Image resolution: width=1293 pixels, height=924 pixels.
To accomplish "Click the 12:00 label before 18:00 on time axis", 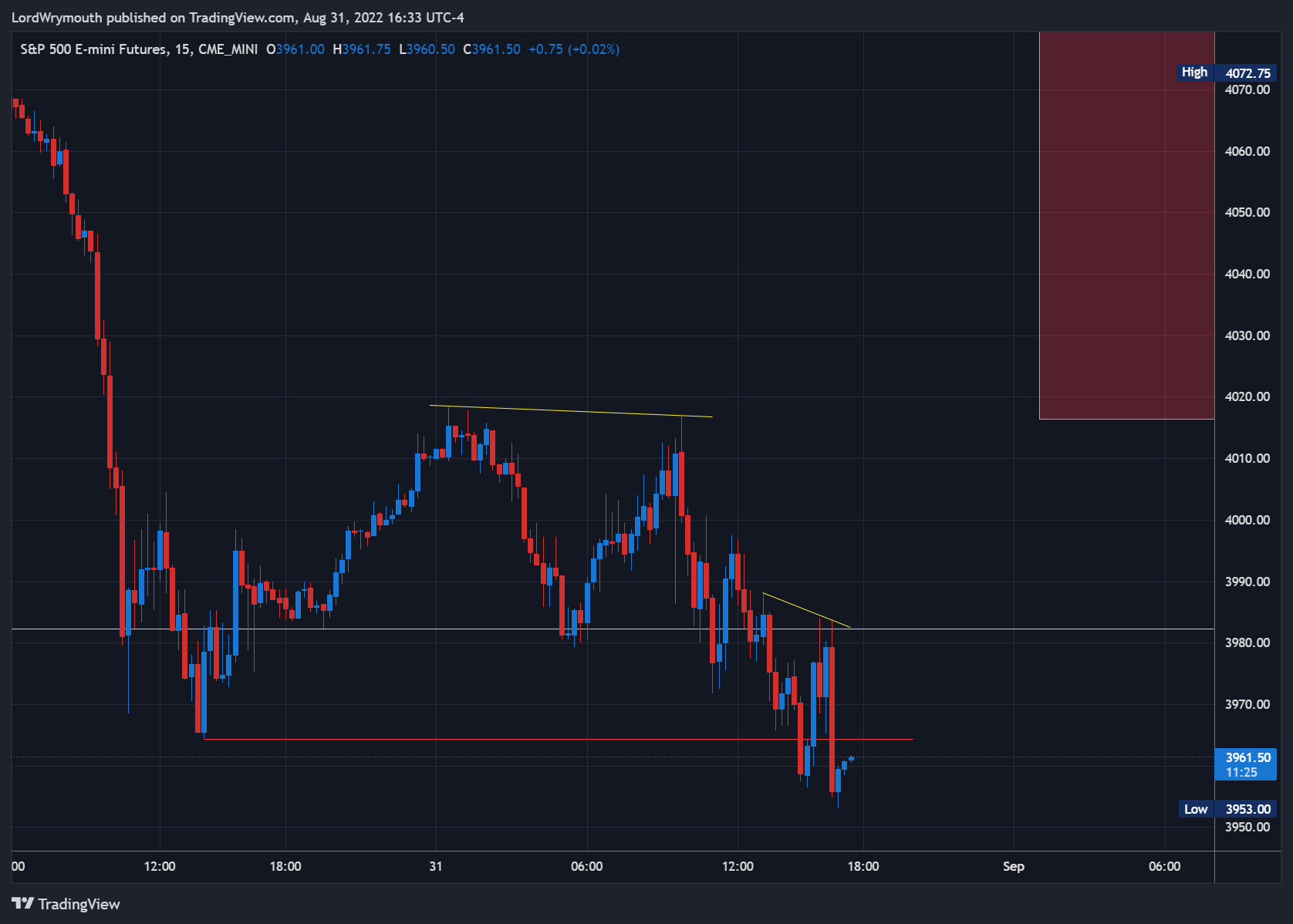I will [x=160, y=866].
